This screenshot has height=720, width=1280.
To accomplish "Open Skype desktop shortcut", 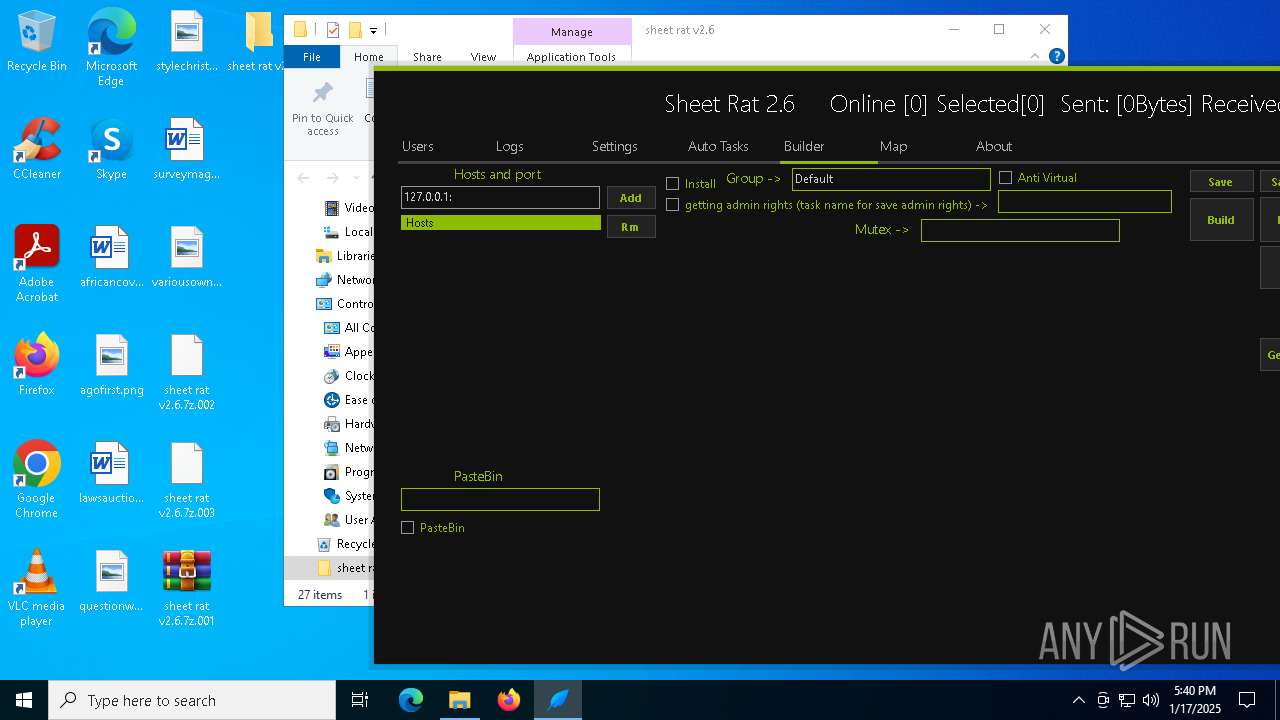I will point(111,148).
